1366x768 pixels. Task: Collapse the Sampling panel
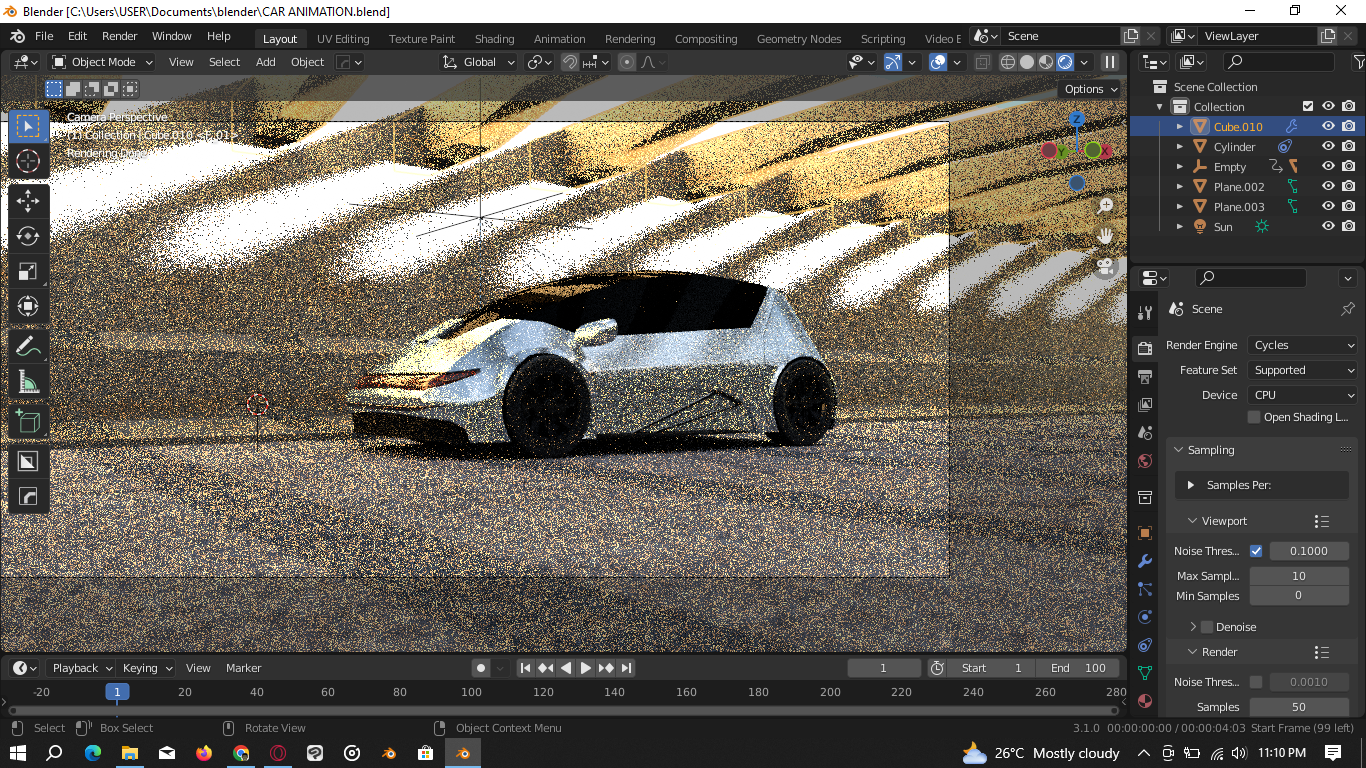pos(1179,450)
